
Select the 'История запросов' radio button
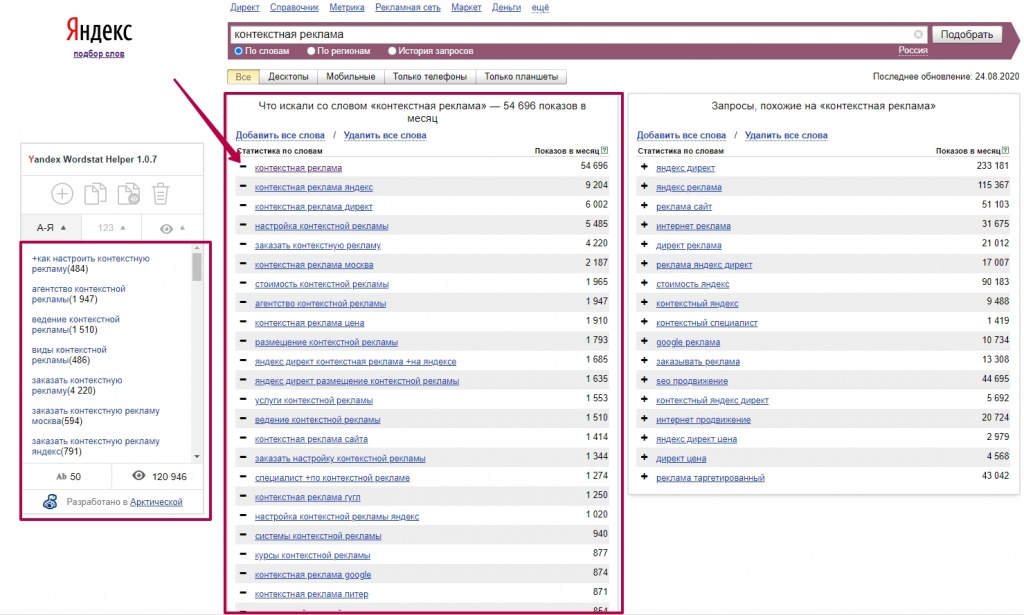click(391, 51)
